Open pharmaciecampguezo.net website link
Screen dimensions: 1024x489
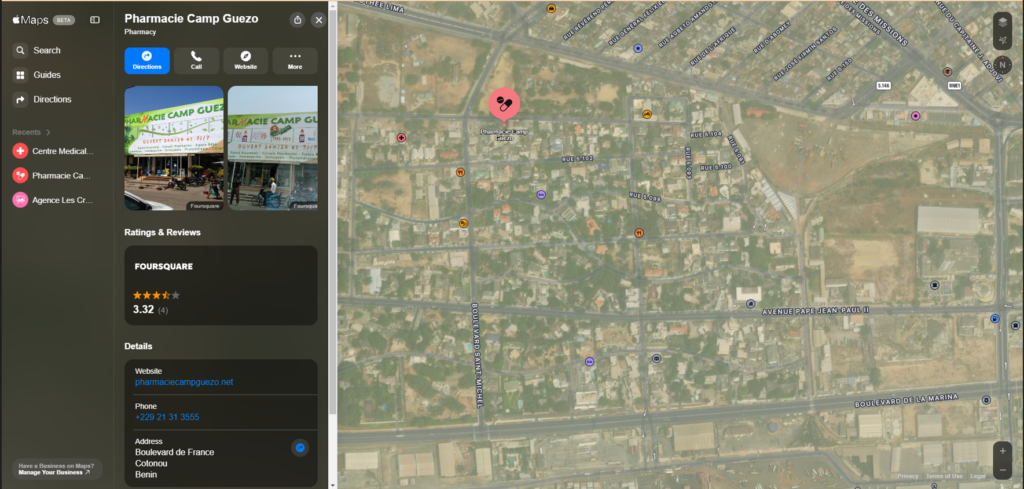click(x=183, y=382)
